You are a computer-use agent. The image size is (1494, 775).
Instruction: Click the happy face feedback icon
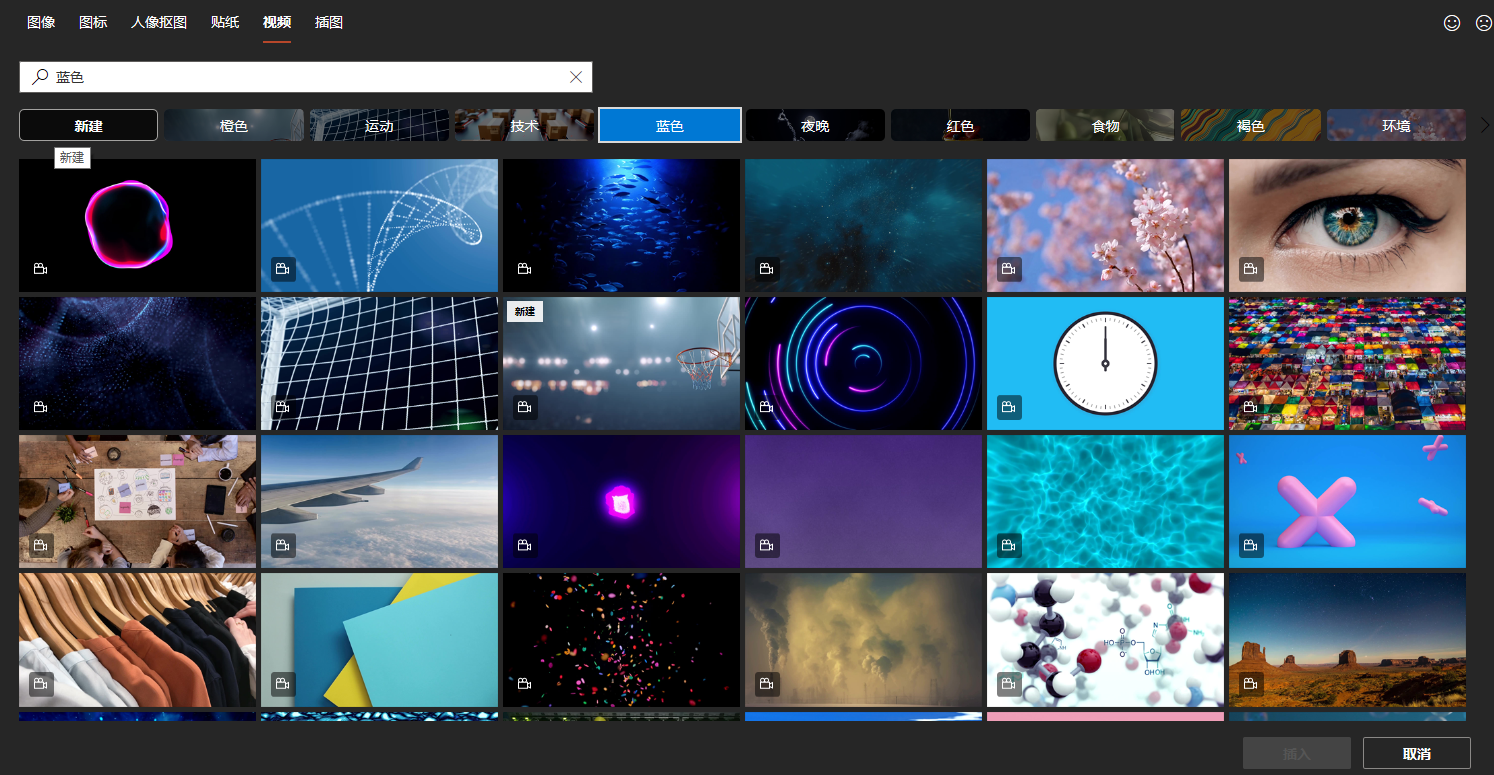[x=1452, y=23]
